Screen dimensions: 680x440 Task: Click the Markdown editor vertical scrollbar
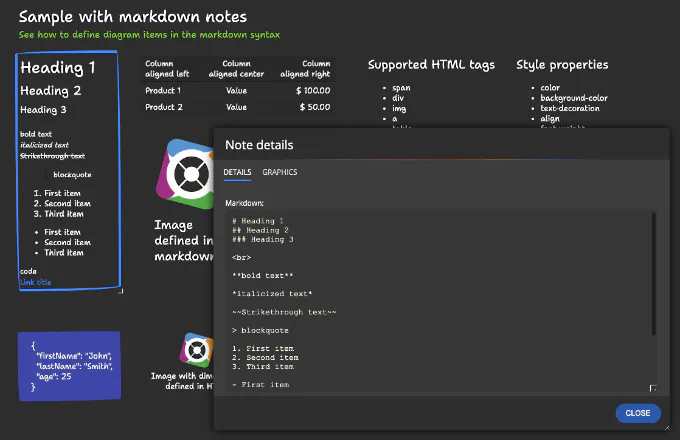click(x=653, y=274)
